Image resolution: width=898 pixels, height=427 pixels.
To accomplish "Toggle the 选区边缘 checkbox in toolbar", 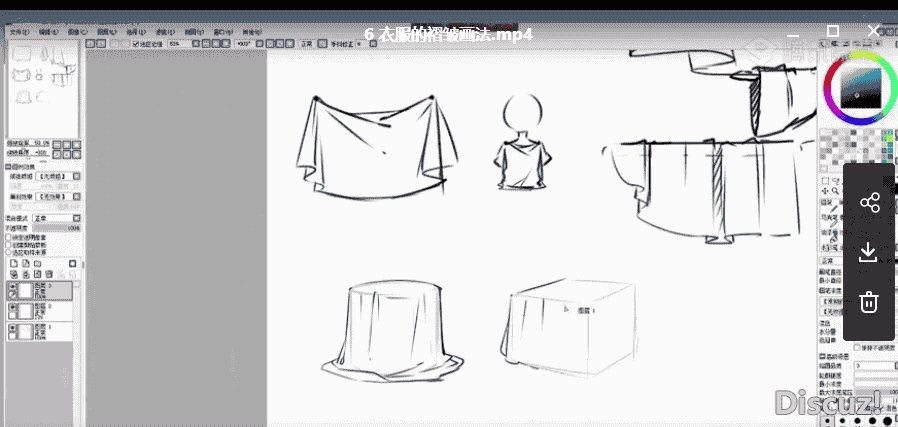I will (136, 44).
